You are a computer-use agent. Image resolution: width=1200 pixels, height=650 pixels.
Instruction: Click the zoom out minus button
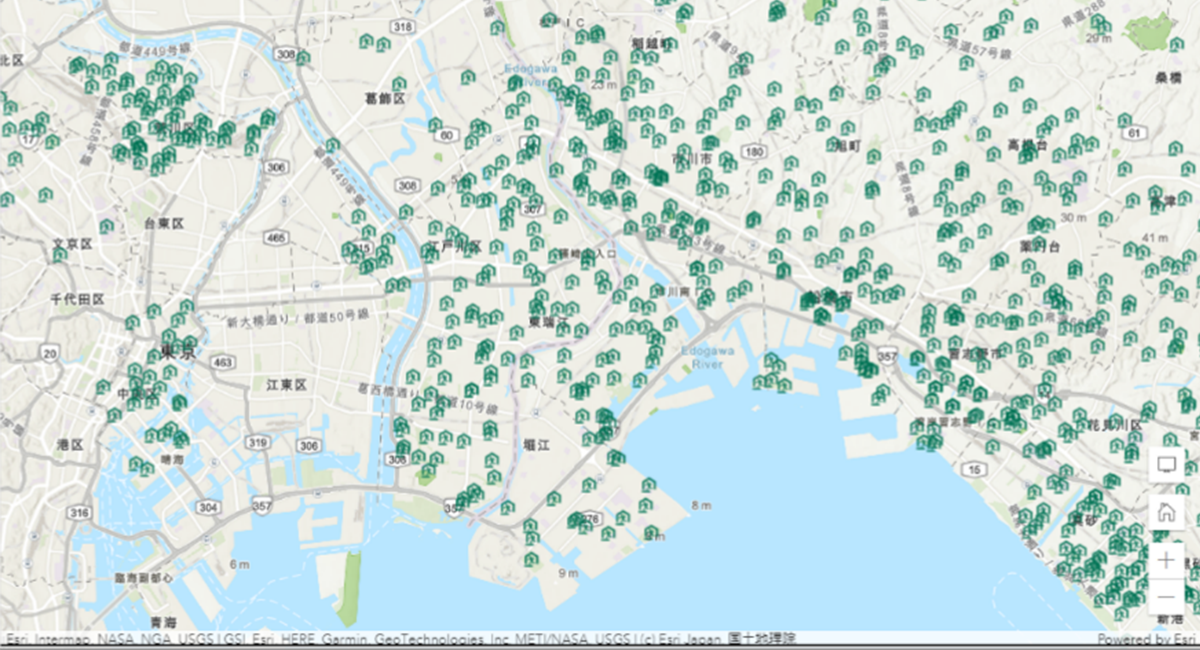[1166, 598]
